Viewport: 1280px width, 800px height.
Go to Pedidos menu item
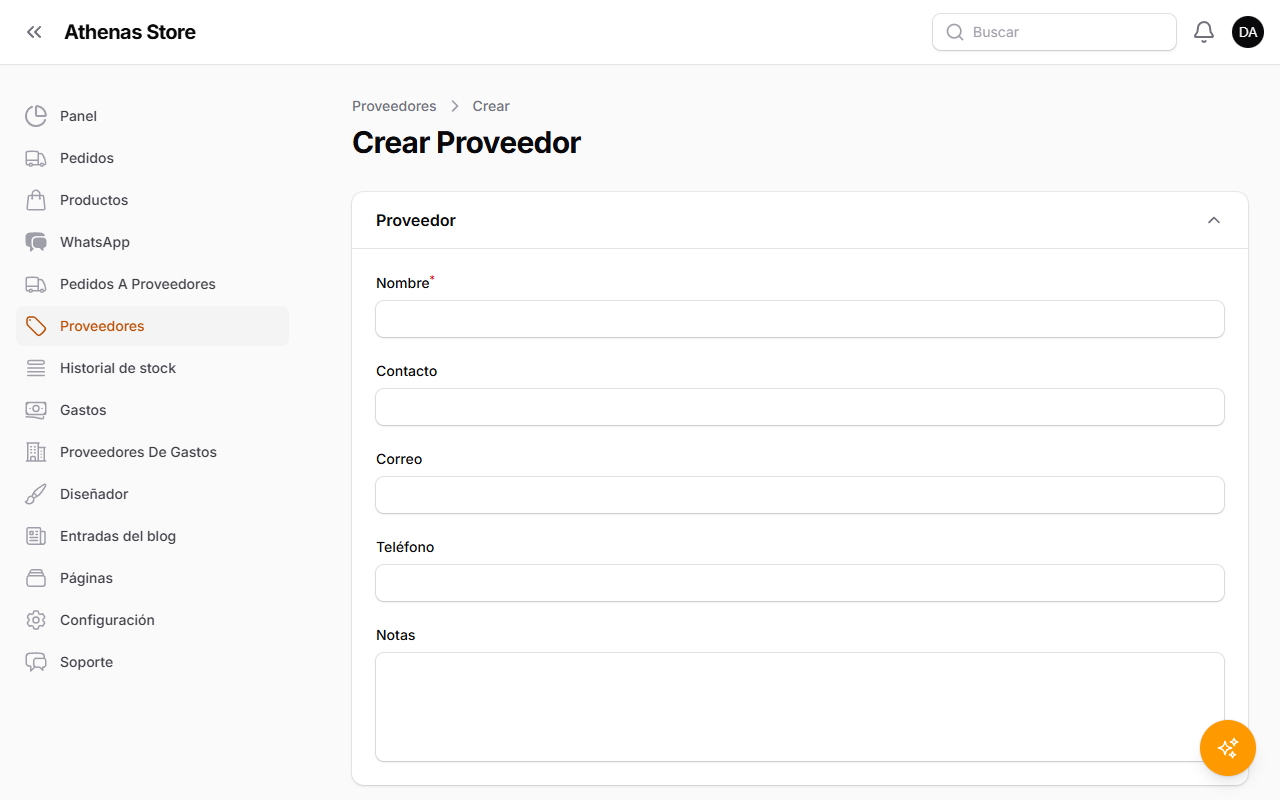(x=153, y=158)
